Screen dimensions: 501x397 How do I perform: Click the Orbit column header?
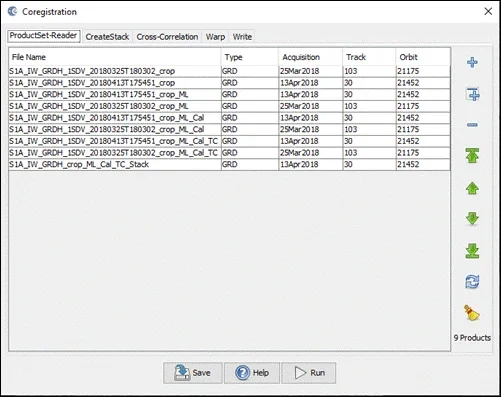click(423, 57)
